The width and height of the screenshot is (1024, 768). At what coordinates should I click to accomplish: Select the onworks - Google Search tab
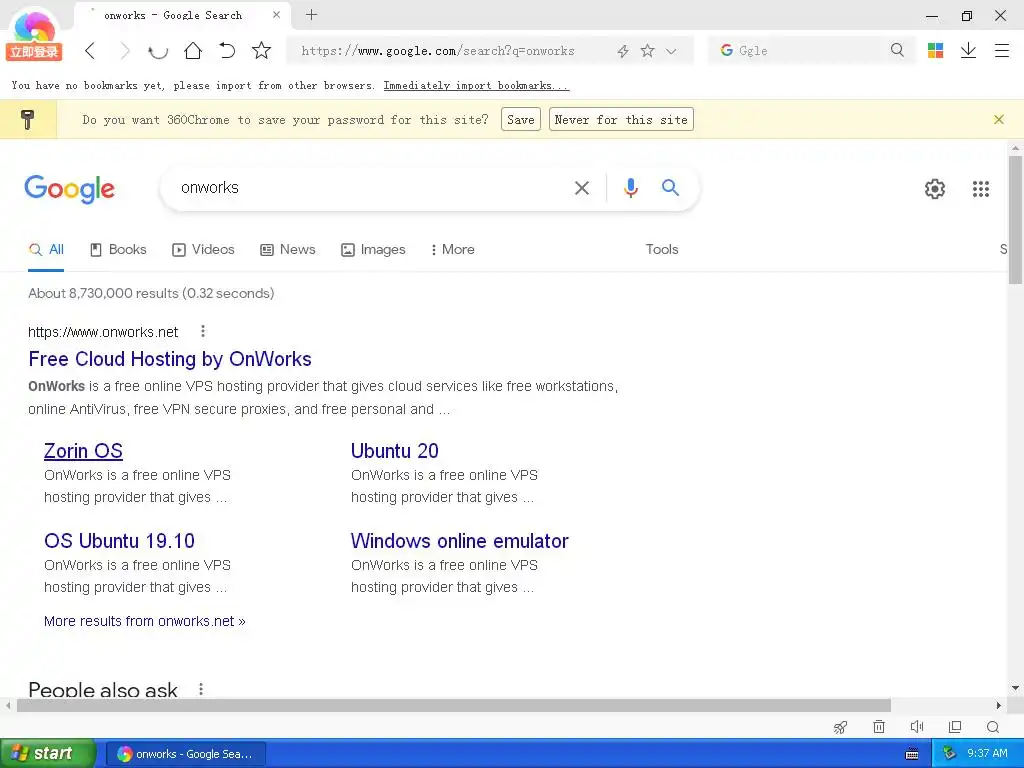173,15
